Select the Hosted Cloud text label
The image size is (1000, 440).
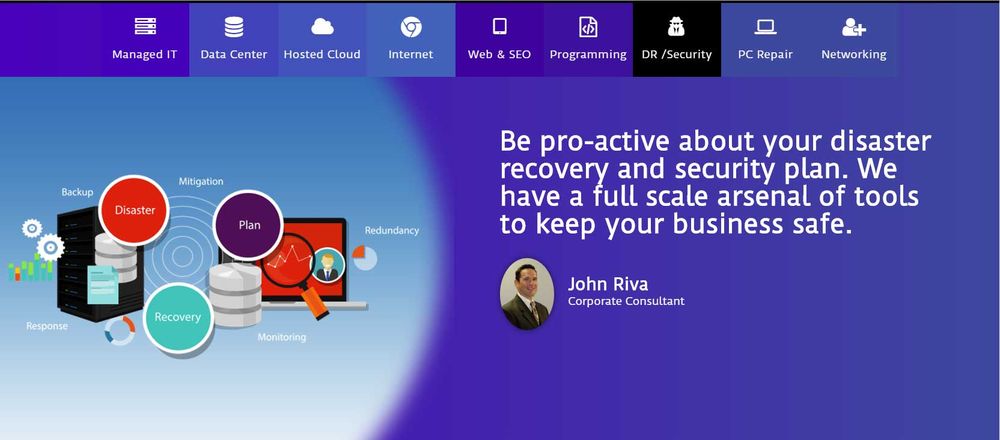[322, 55]
